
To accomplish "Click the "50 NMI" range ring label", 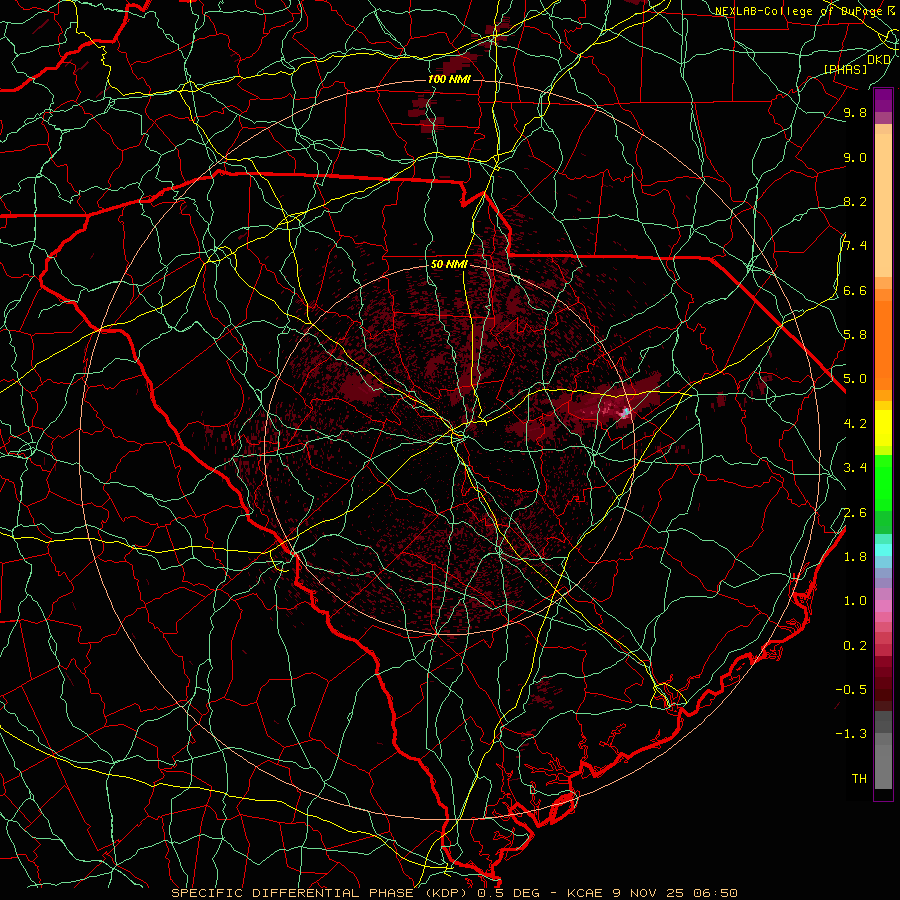I will pos(449,264).
